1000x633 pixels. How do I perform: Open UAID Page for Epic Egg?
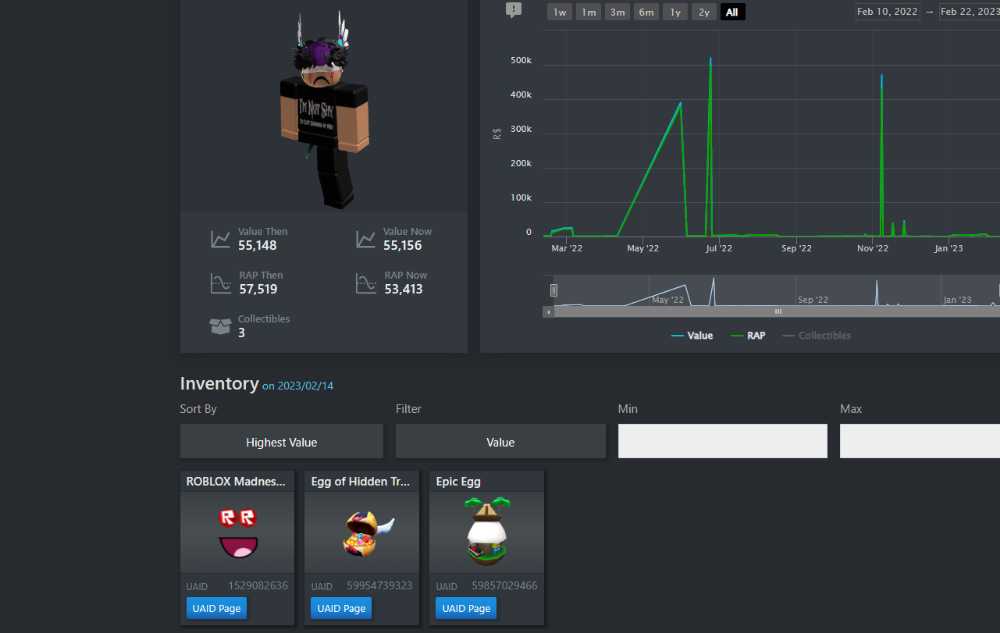[x=466, y=608]
